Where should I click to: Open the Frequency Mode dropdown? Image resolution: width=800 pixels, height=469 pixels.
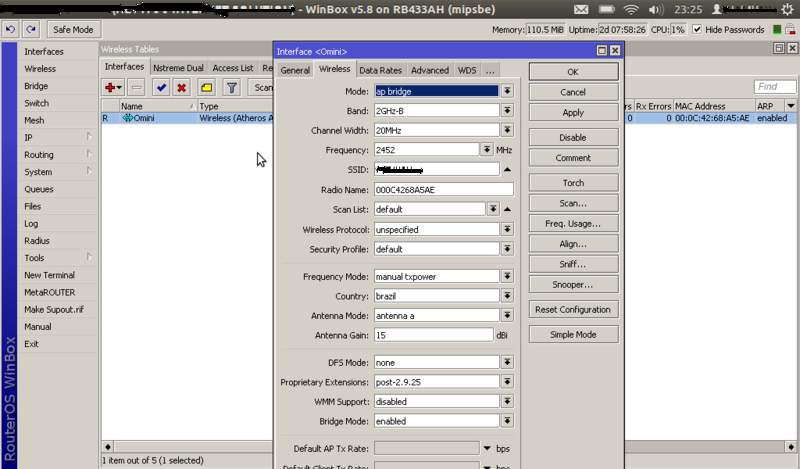tap(507, 276)
